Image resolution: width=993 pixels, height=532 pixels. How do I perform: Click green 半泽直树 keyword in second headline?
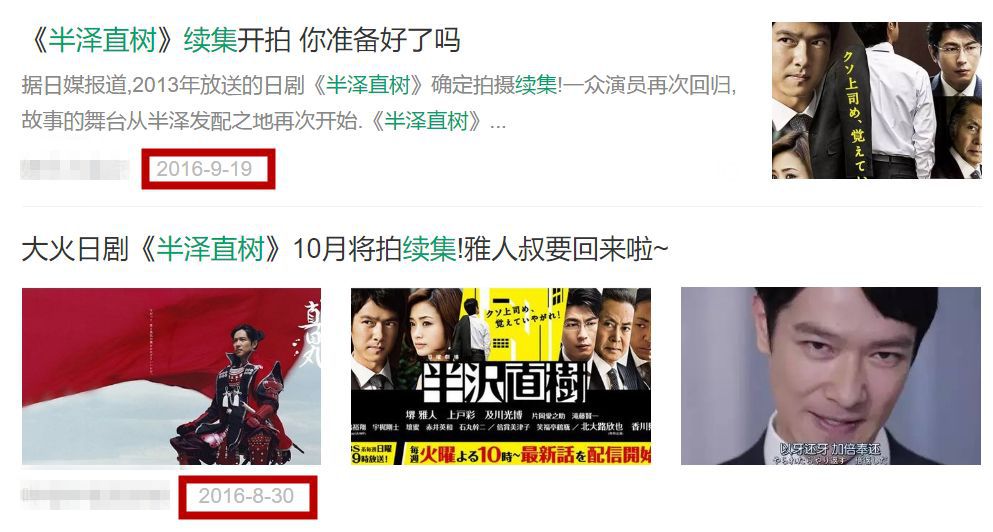click(x=210, y=249)
